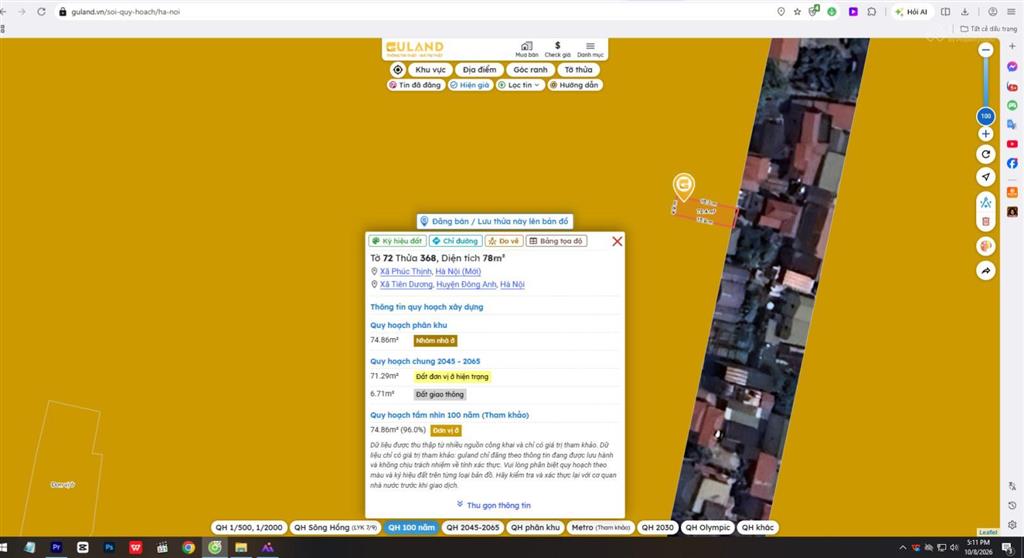
Task: Open Facebook in browser sidebar
Action: 1012,163
